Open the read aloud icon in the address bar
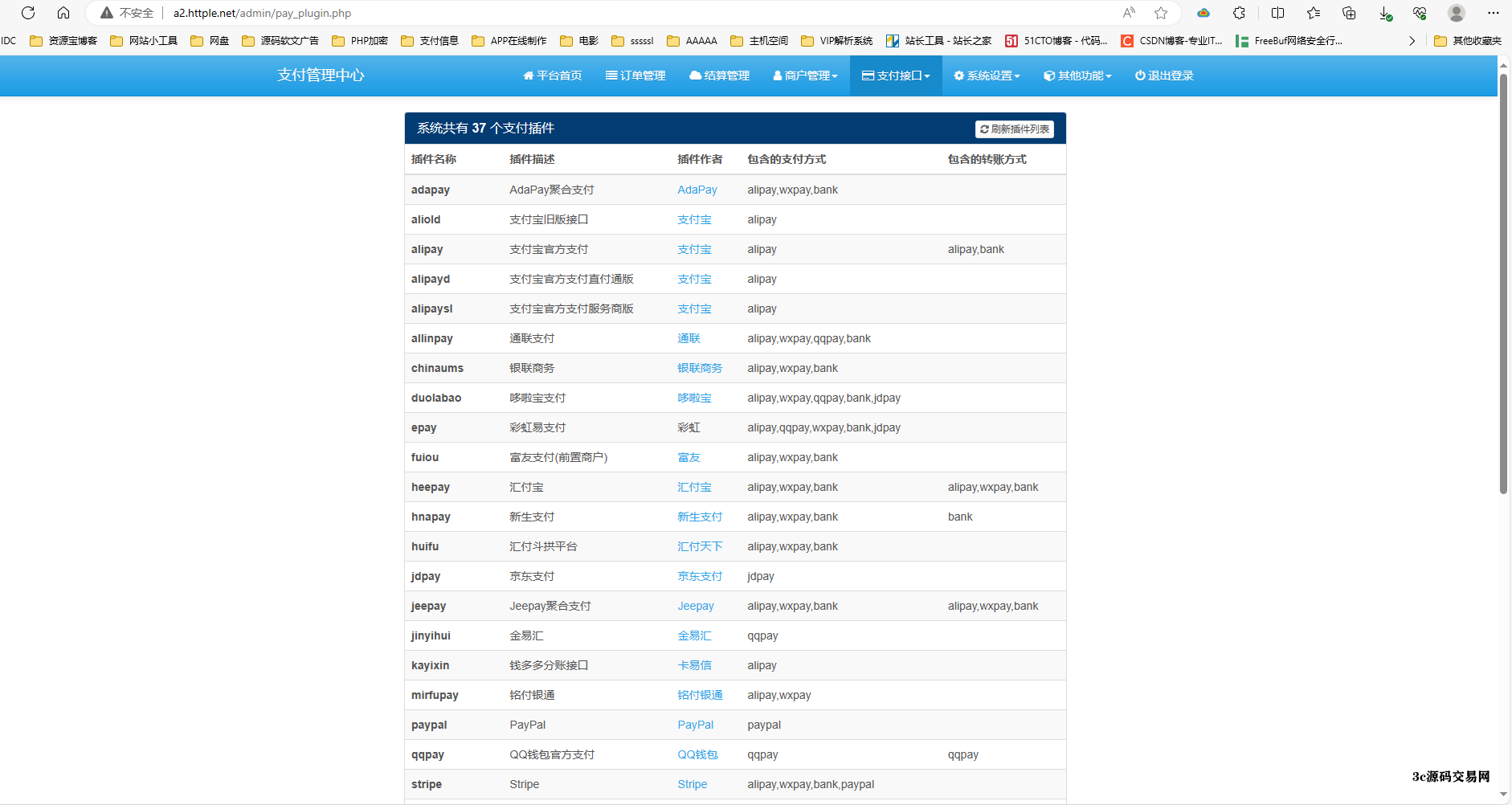Image resolution: width=1512 pixels, height=805 pixels. coord(1129,13)
